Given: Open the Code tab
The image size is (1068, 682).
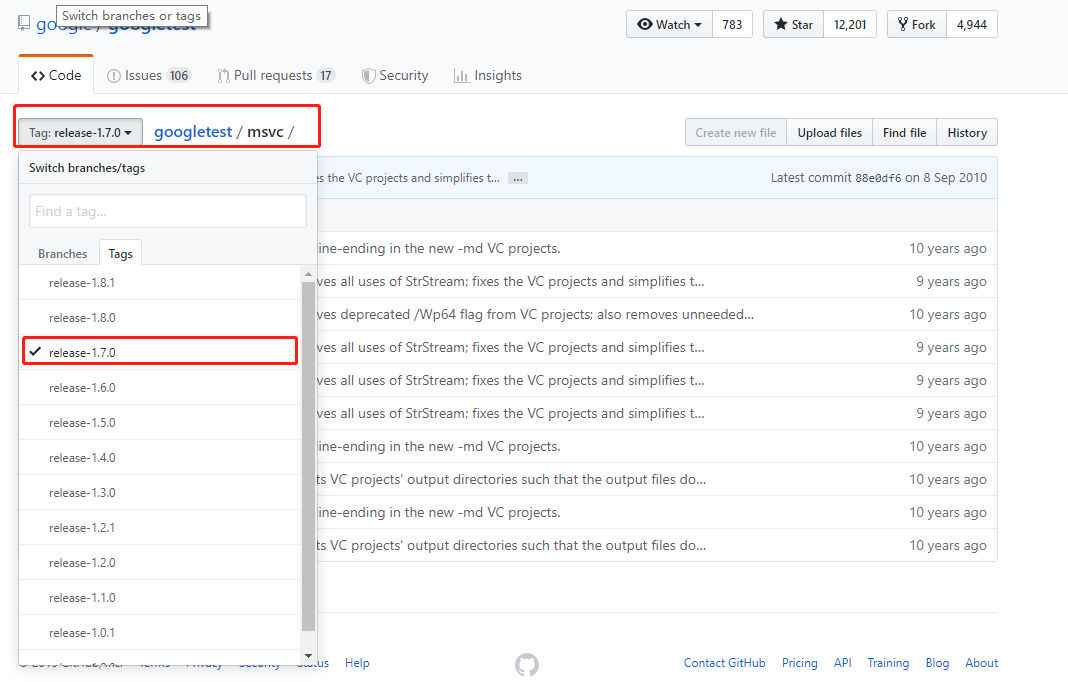Looking at the screenshot, I should point(56,75).
